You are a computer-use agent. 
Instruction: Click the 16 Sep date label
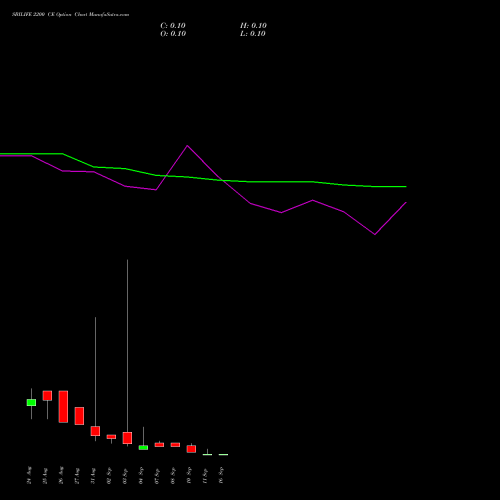pos(221,475)
